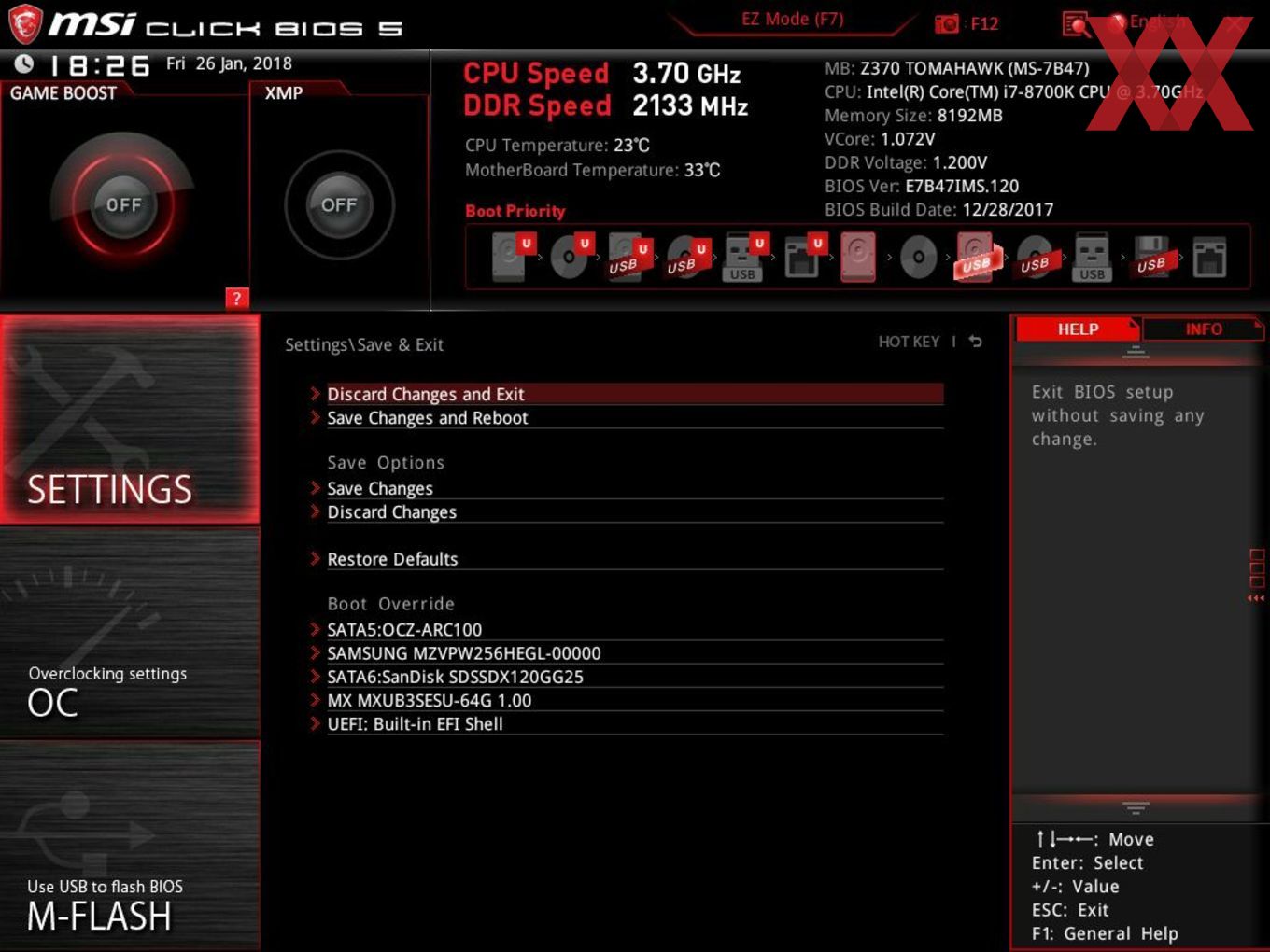Click the clock icon beside the time

24,63
